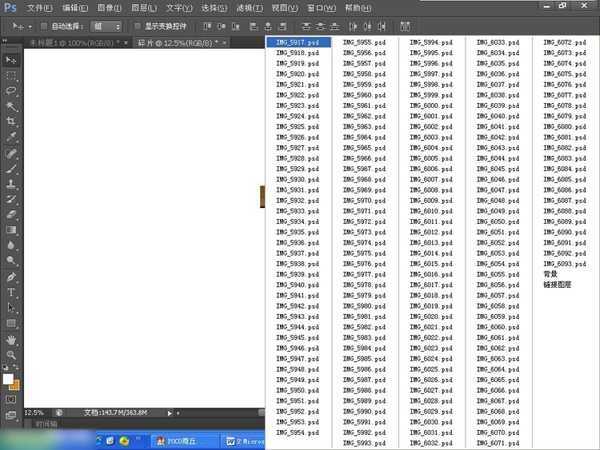Viewport: 600px width, 450px height.
Task: Click the zoom percentage field 12.5%
Action: (34, 412)
